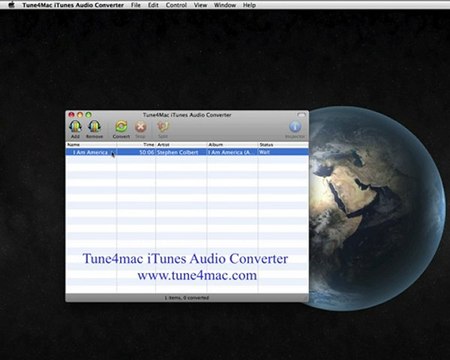
Task: Click the '1 items, 0 converted' status bar text
Action: [187, 298]
